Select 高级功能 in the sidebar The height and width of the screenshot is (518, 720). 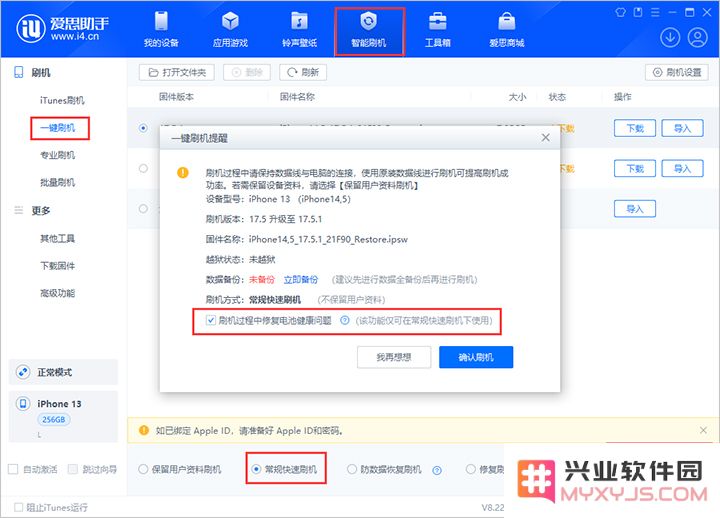point(57,293)
